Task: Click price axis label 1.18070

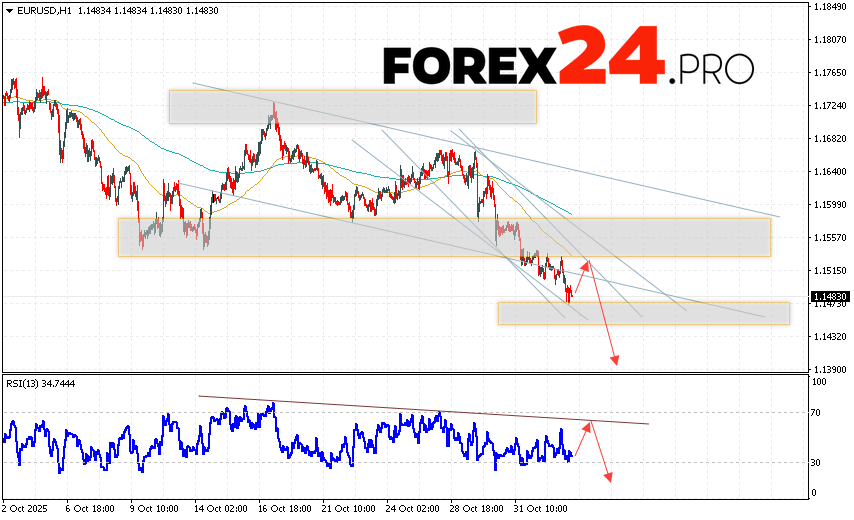Action: 830,40
